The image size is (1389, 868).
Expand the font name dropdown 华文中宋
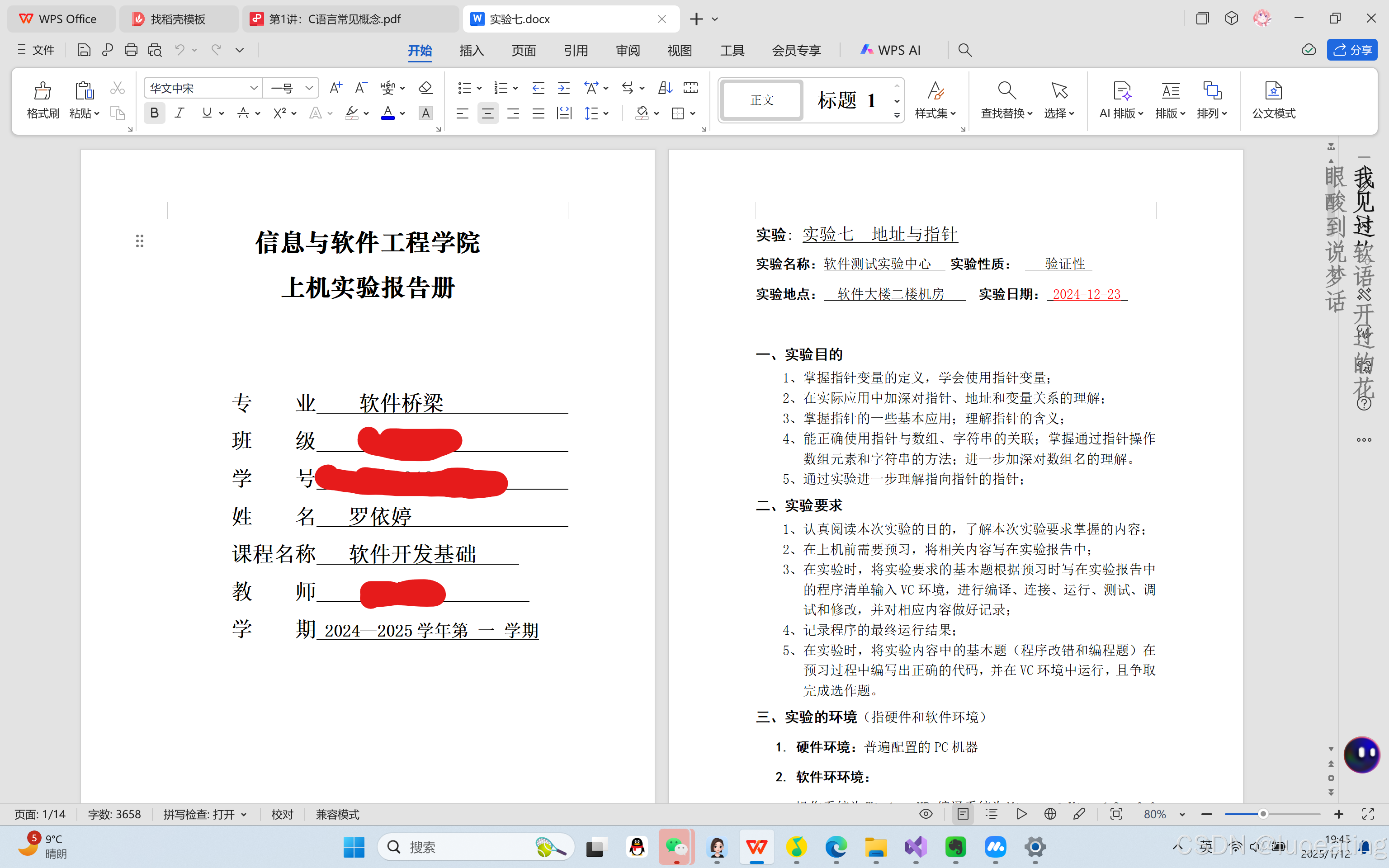pos(253,88)
